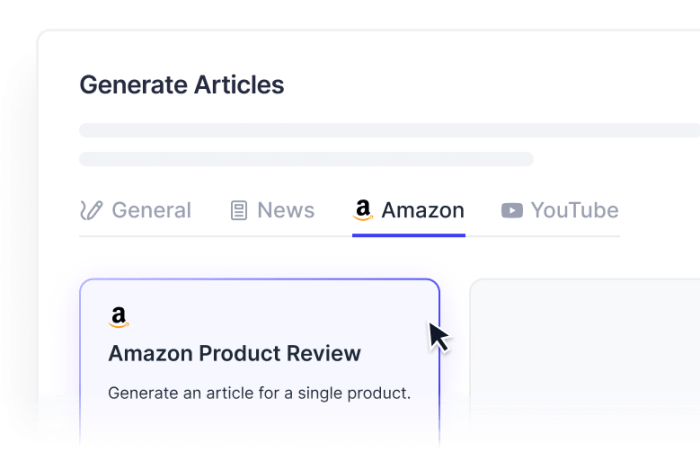Image resolution: width=700 pixels, height=460 pixels.
Task: Click "Generate an article for a single product" text
Action: tap(259, 393)
